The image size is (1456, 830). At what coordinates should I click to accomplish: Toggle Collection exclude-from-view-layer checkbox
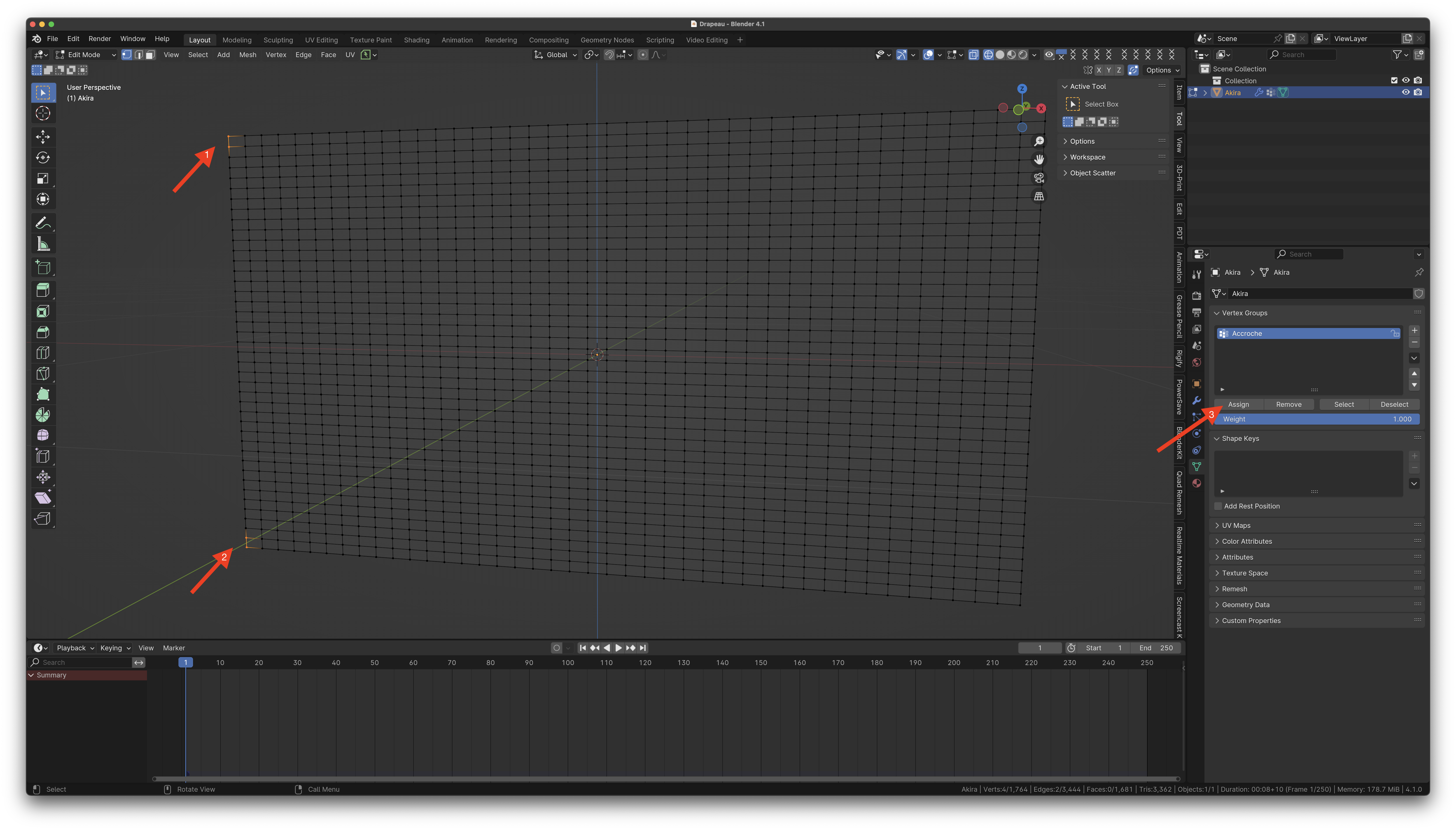pyautogui.click(x=1394, y=80)
